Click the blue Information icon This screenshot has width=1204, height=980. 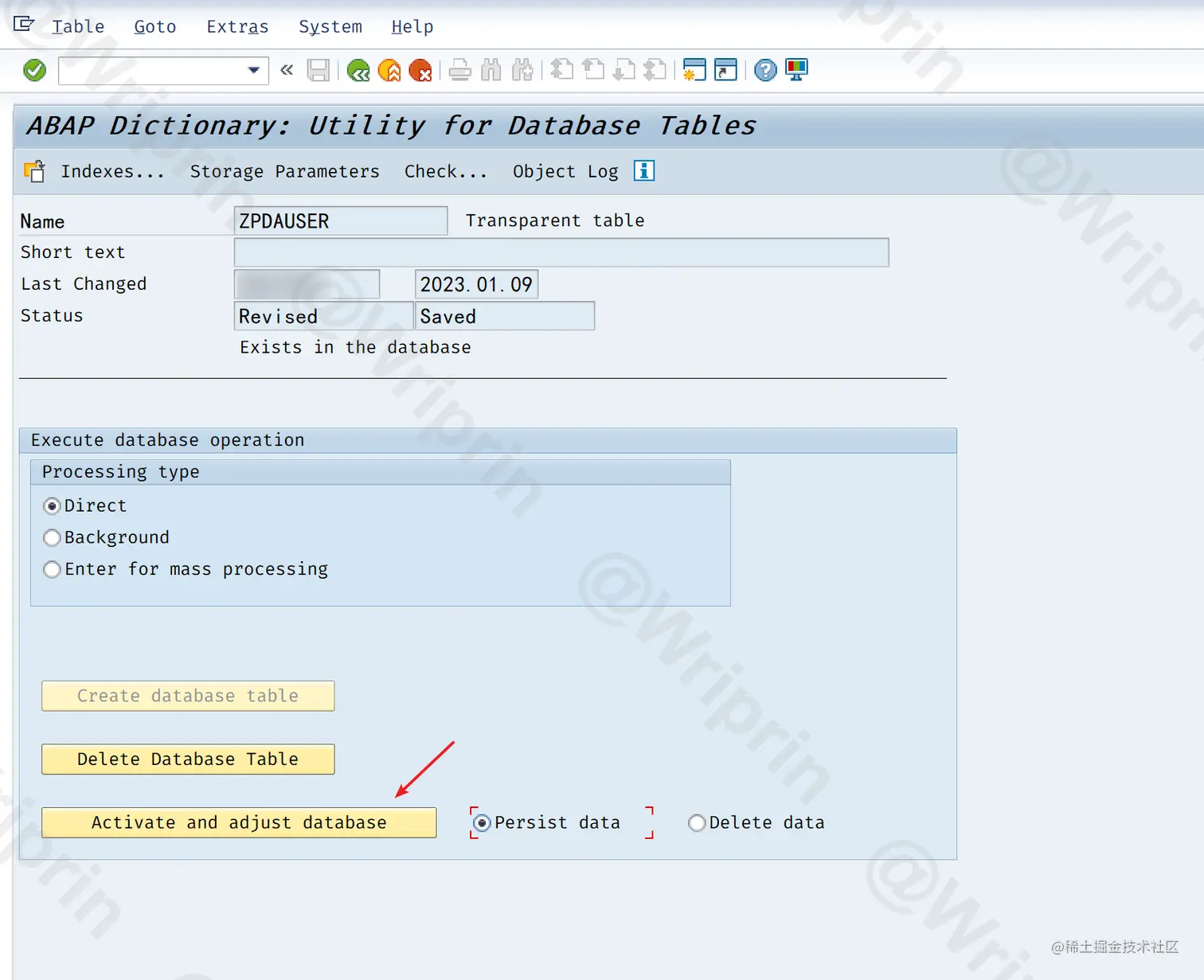point(644,170)
